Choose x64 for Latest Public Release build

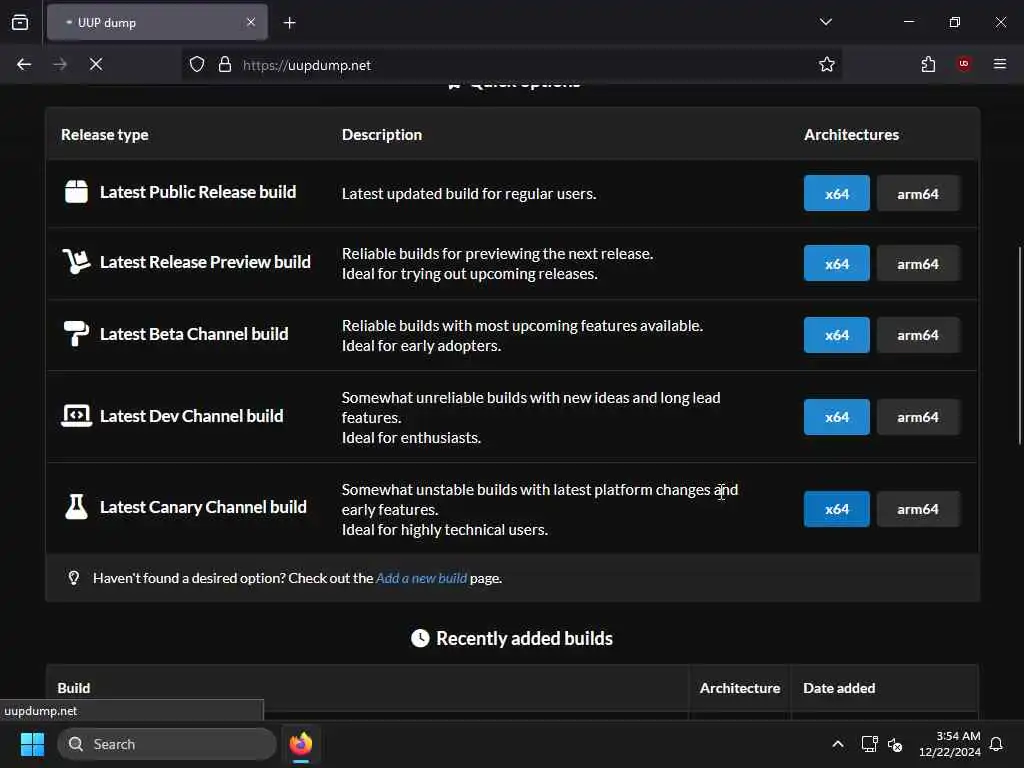837,193
